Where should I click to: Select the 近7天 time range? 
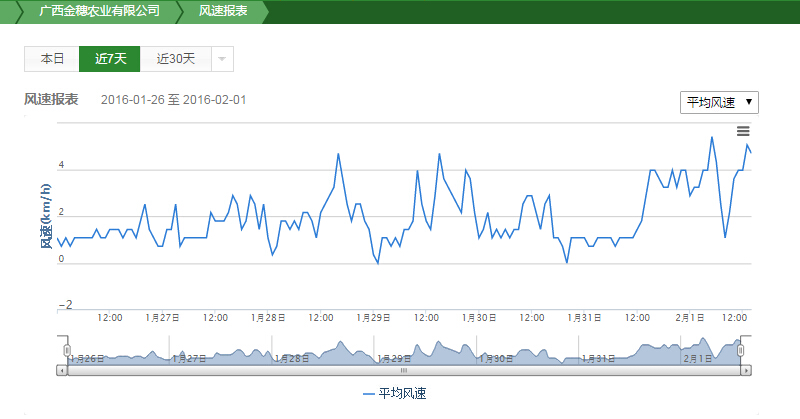(x=110, y=59)
